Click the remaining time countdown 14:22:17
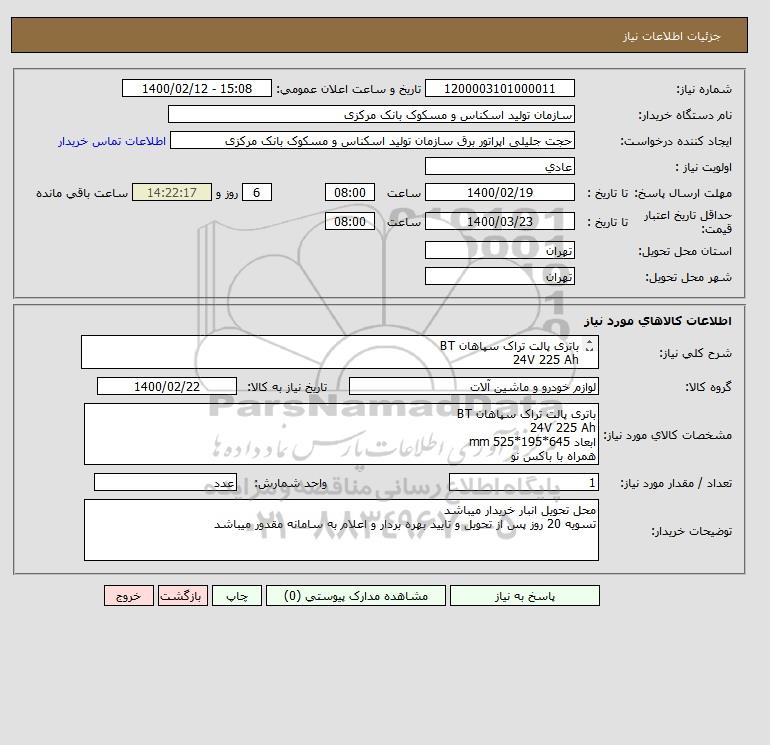Screen dimensions: 770x745 click(172, 192)
